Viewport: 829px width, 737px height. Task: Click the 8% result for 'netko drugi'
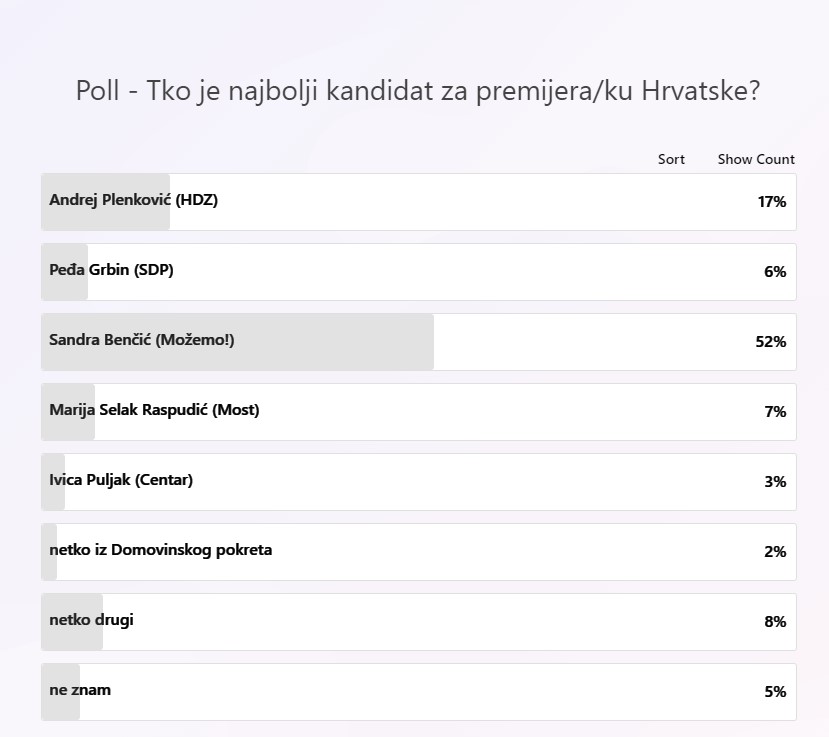tap(775, 622)
